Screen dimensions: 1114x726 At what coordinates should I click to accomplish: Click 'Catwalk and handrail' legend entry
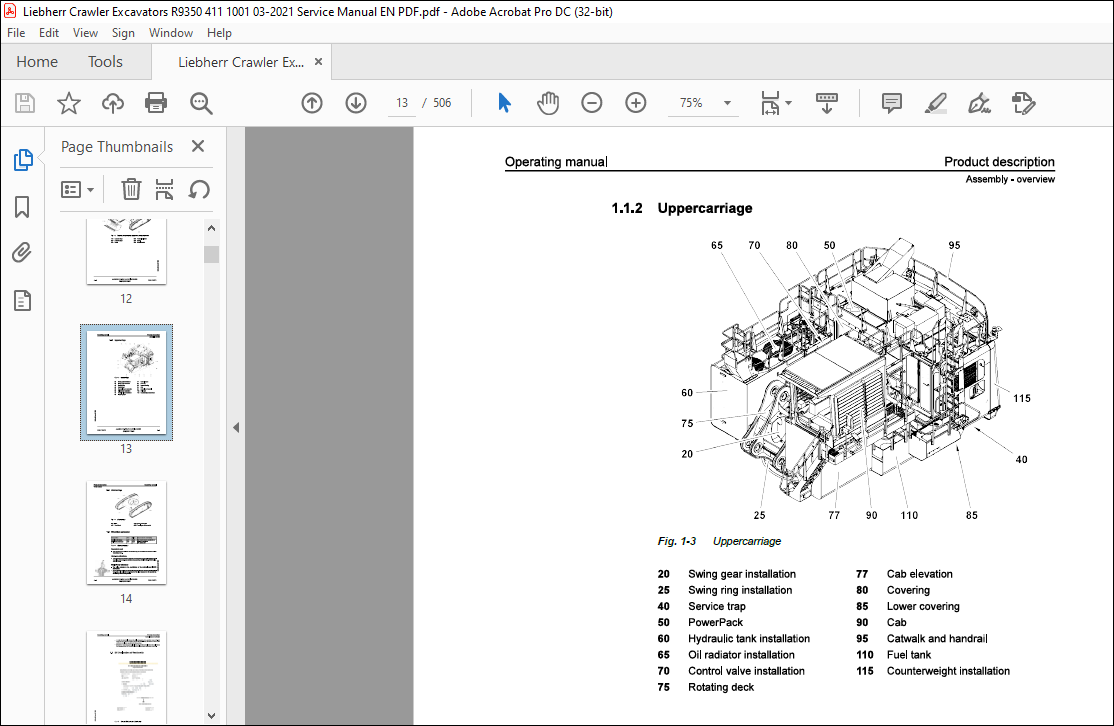[937, 639]
